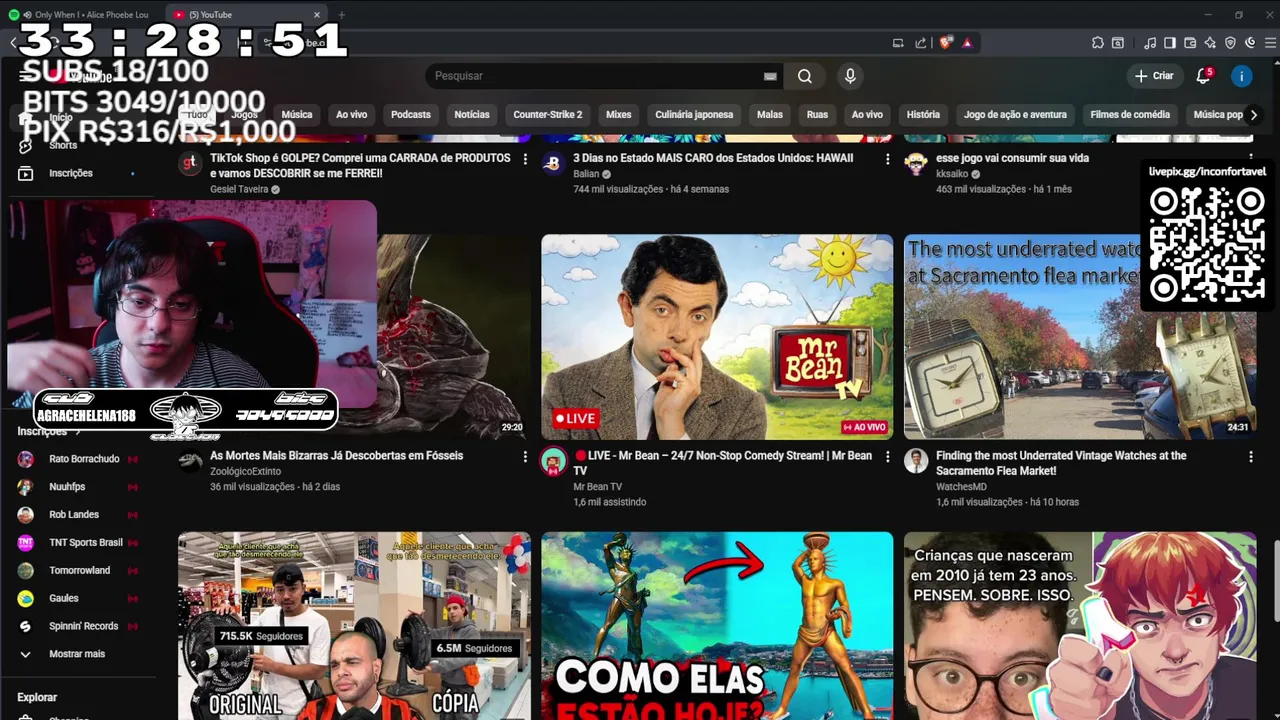Open options for TikTok Shop video
This screenshot has width=1280, height=720.
click(525, 159)
